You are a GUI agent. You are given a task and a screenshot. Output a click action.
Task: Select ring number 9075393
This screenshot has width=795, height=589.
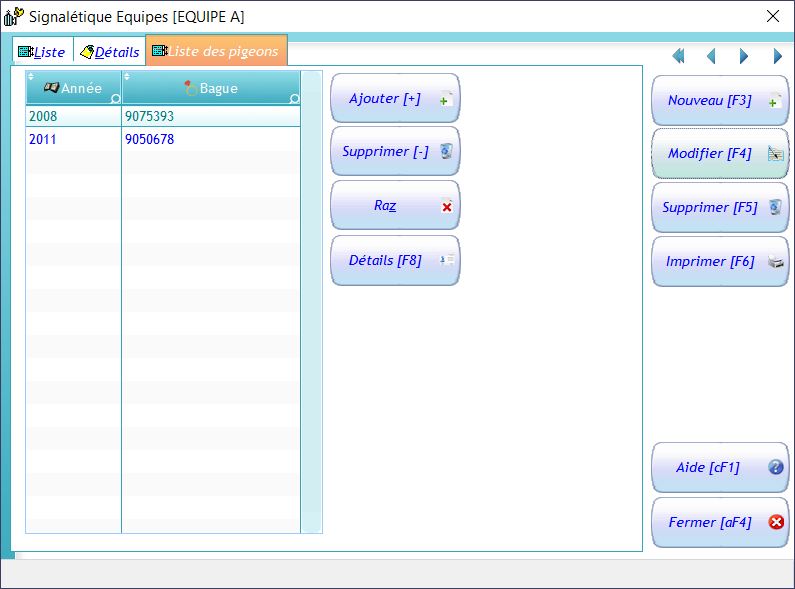211,116
